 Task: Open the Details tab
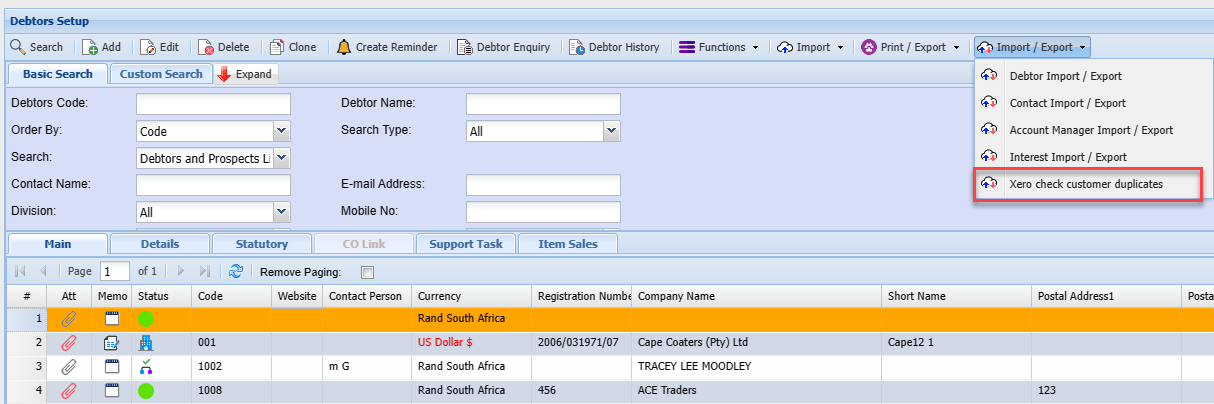160,244
